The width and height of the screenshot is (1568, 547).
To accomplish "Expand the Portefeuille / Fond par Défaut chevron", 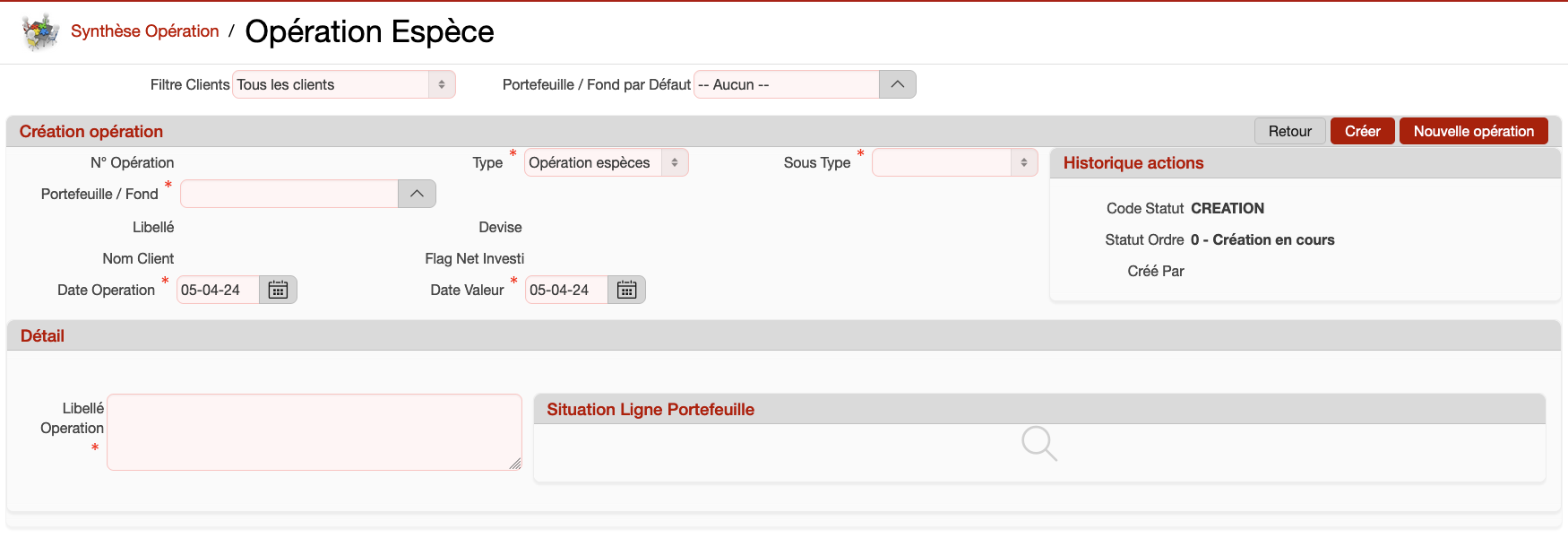I will point(897,84).
